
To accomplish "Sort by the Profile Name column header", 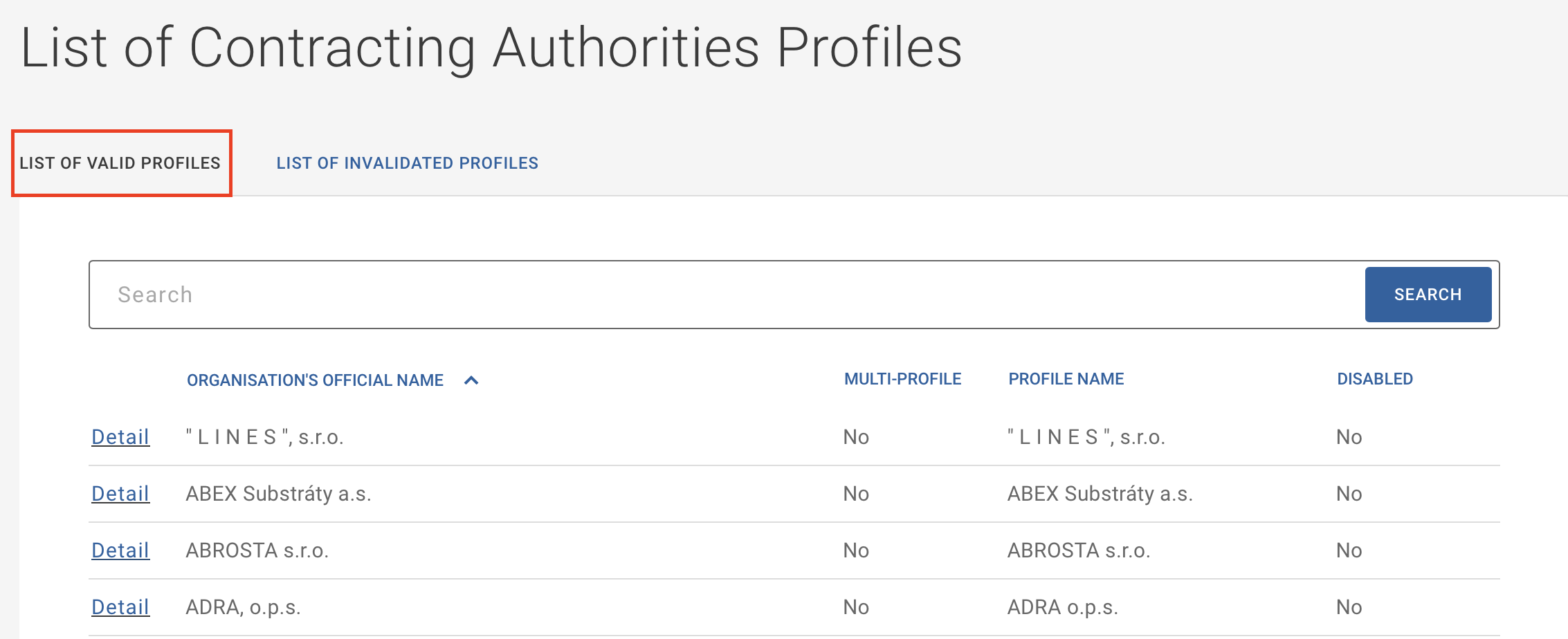I will [1066, 379].
